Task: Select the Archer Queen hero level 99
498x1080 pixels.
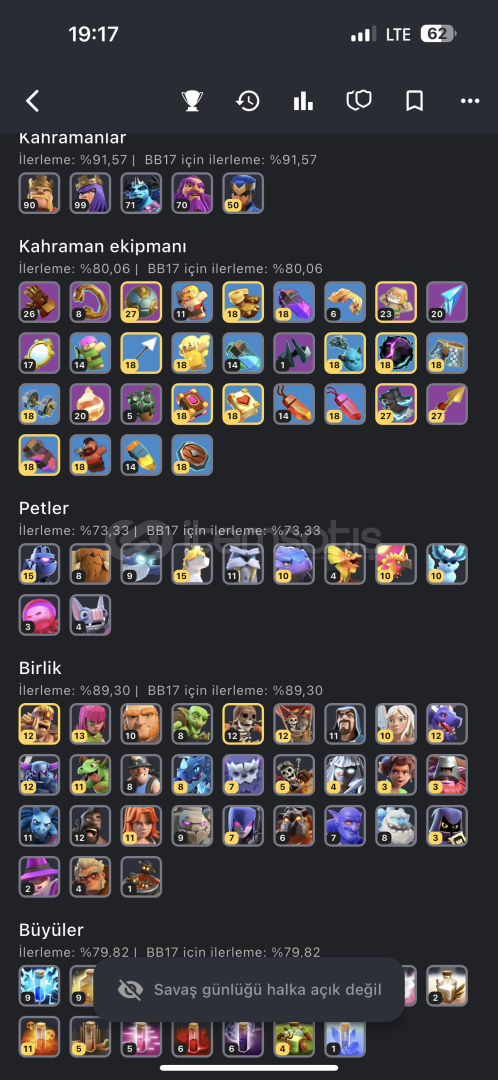Action: (90, 193)
